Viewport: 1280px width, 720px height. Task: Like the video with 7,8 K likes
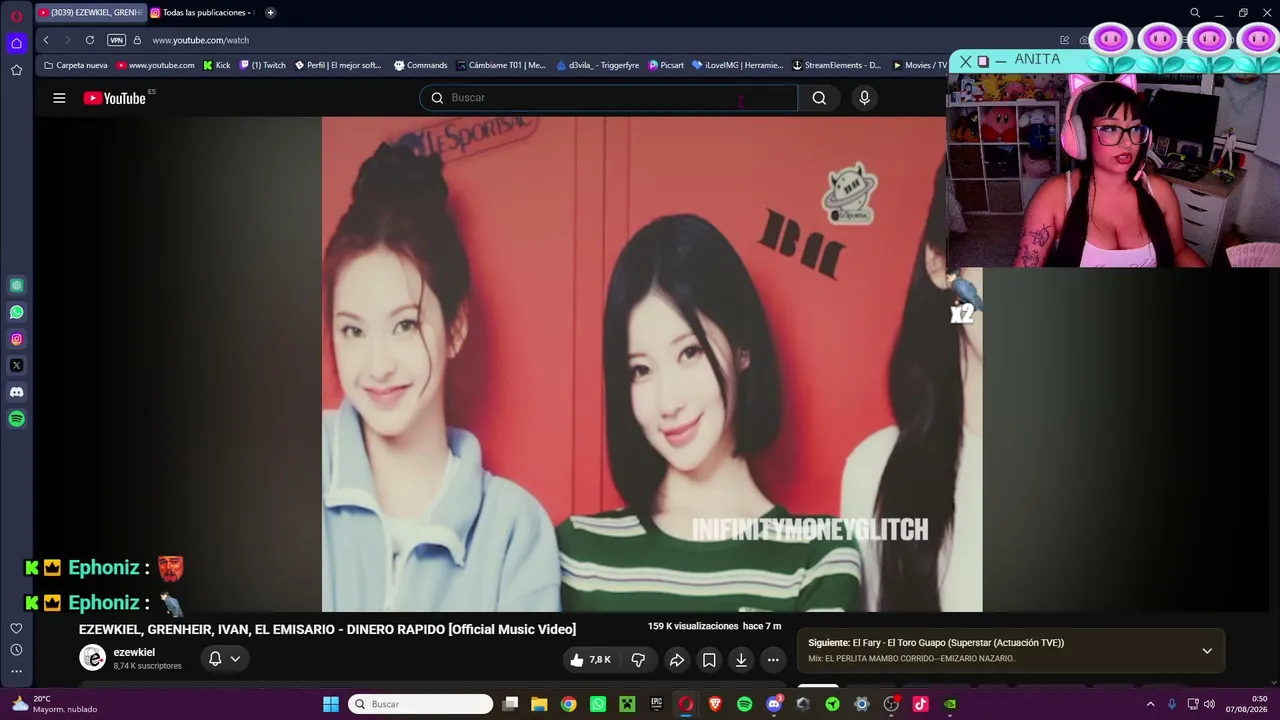tap(590, 660)
